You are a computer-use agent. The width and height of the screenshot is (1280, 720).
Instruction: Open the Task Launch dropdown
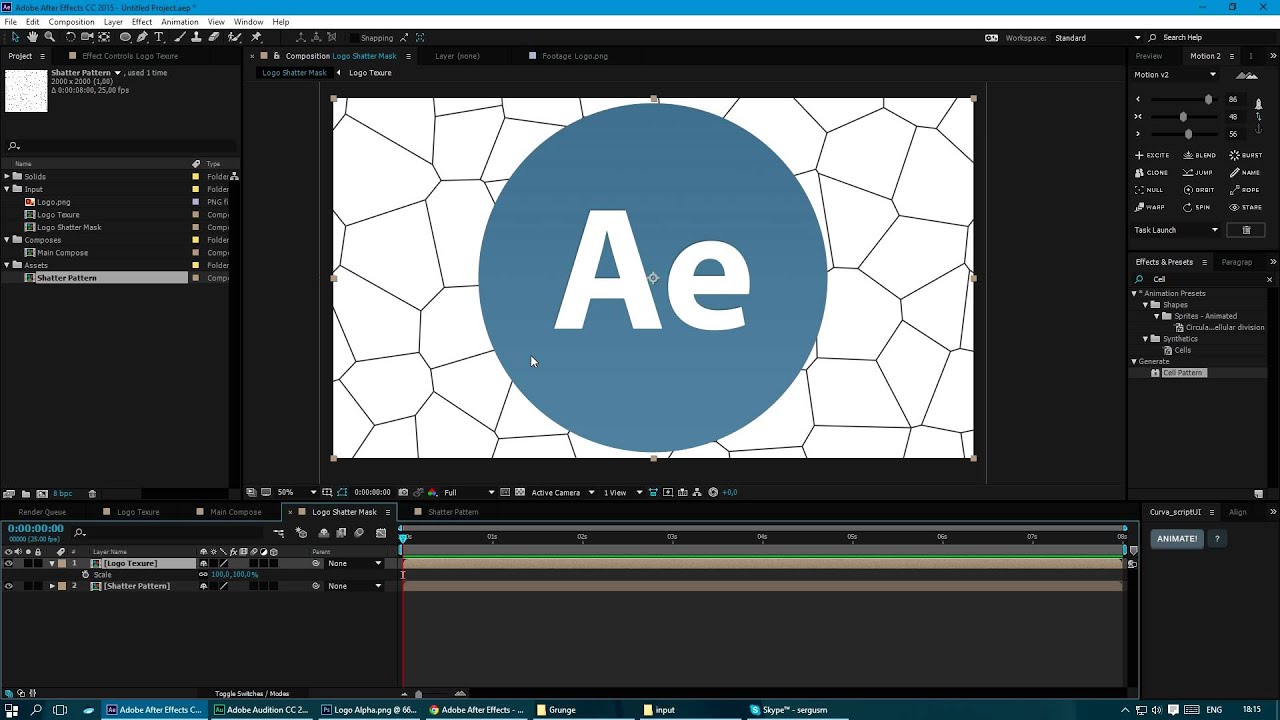[1177, 230]
